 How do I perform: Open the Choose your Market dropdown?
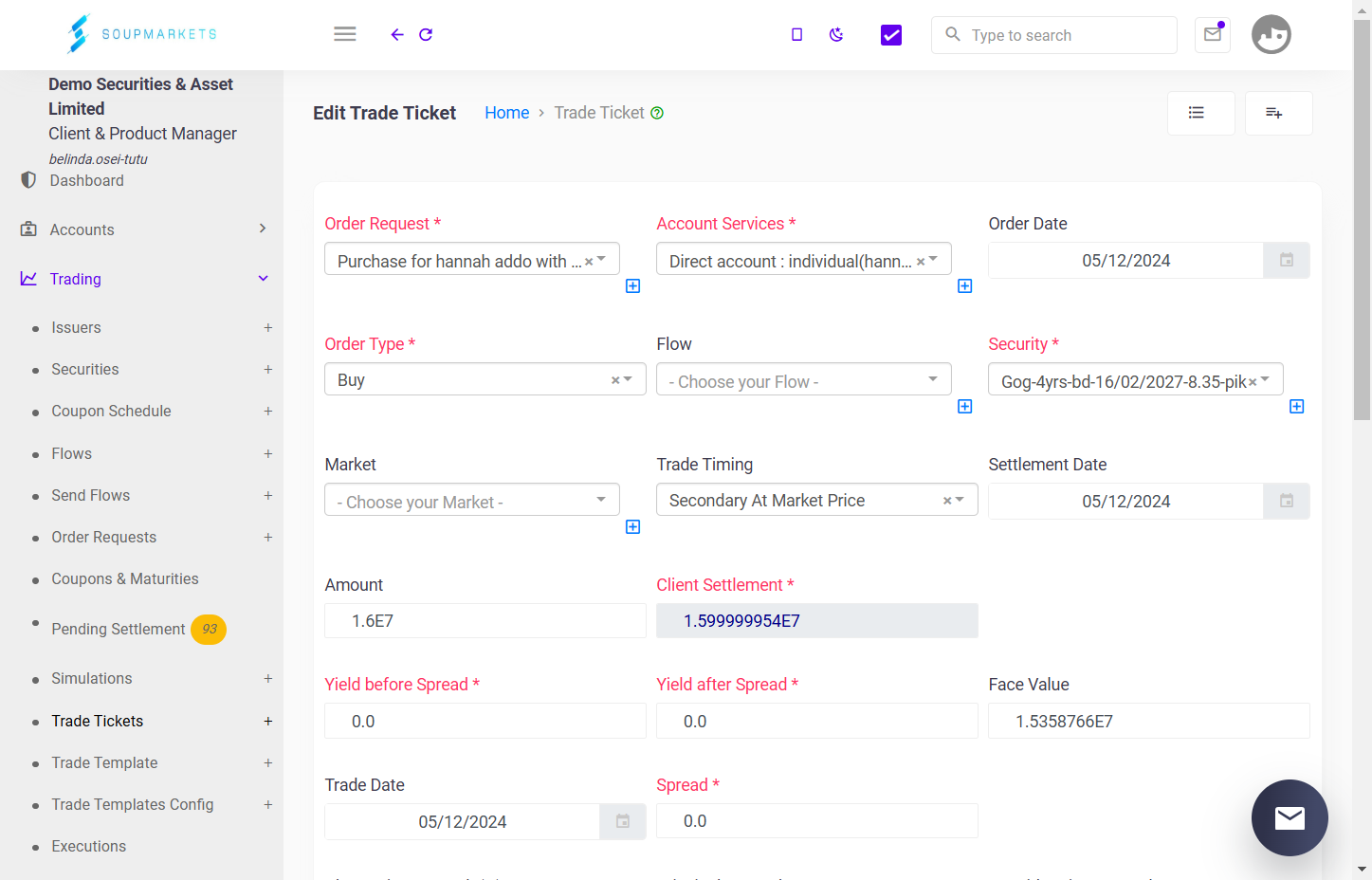point(472,500)
